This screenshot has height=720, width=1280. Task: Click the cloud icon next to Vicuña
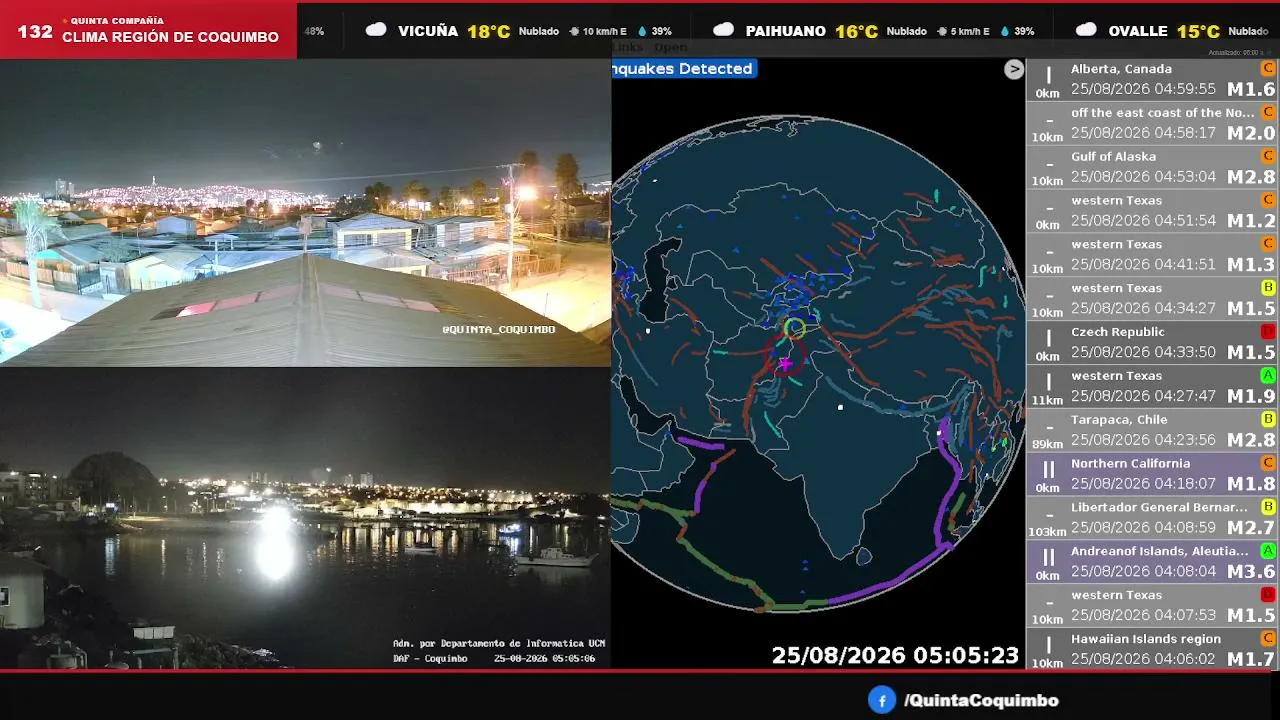pos(376,30)
